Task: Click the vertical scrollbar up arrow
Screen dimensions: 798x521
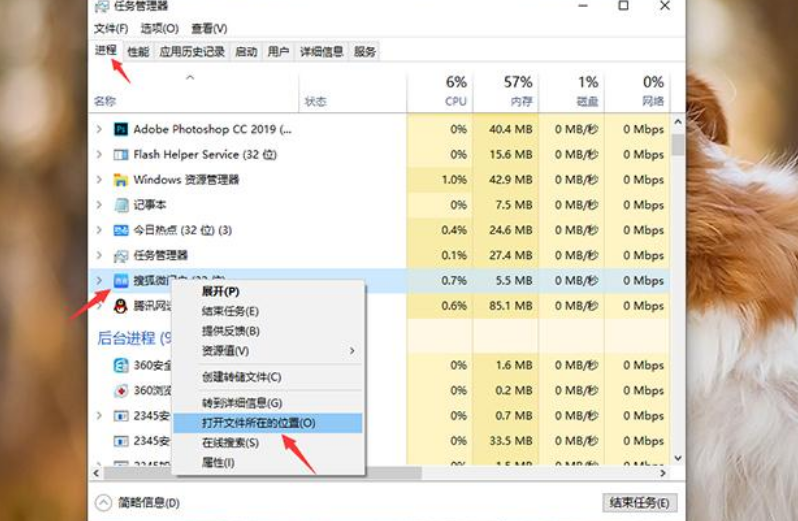Action: pyautogui.click(x=678, y=122)
